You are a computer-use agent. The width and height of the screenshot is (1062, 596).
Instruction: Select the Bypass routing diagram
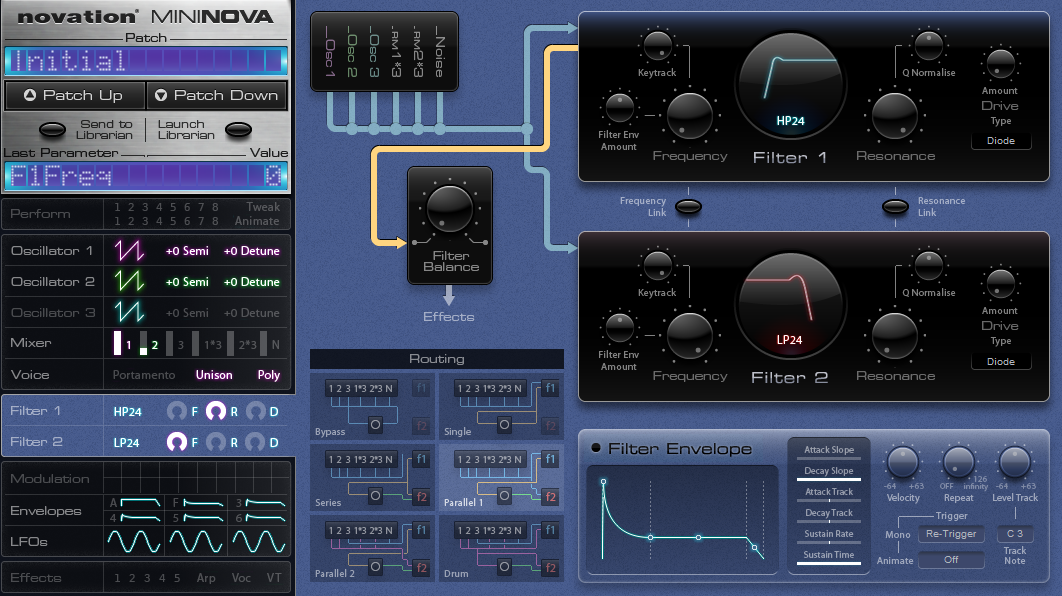pyautogui.click(x=372, y=407)
